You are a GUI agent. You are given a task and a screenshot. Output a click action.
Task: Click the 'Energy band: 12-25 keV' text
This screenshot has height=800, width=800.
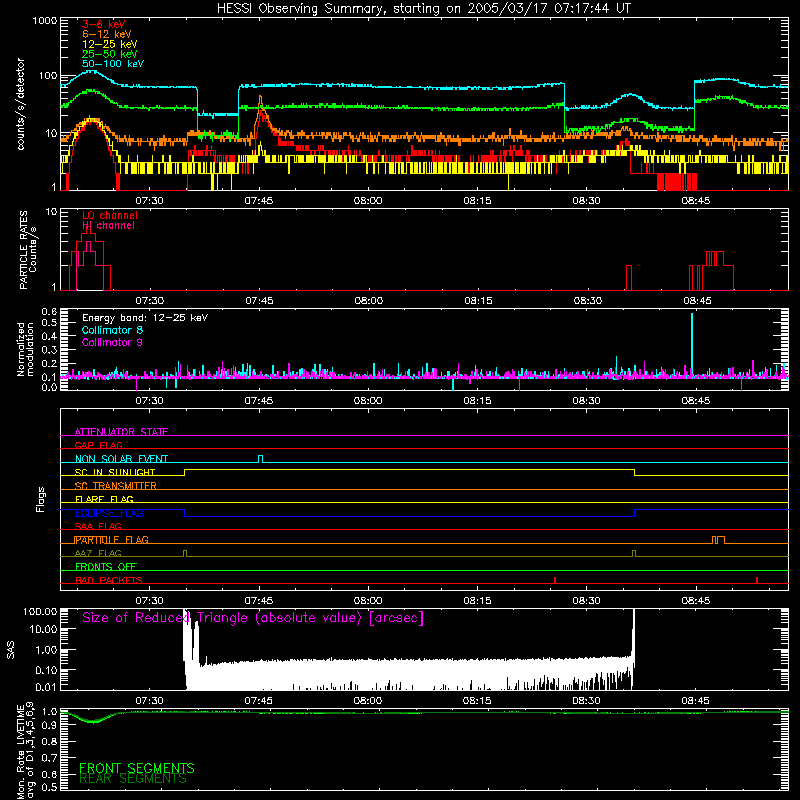(145, 318)
